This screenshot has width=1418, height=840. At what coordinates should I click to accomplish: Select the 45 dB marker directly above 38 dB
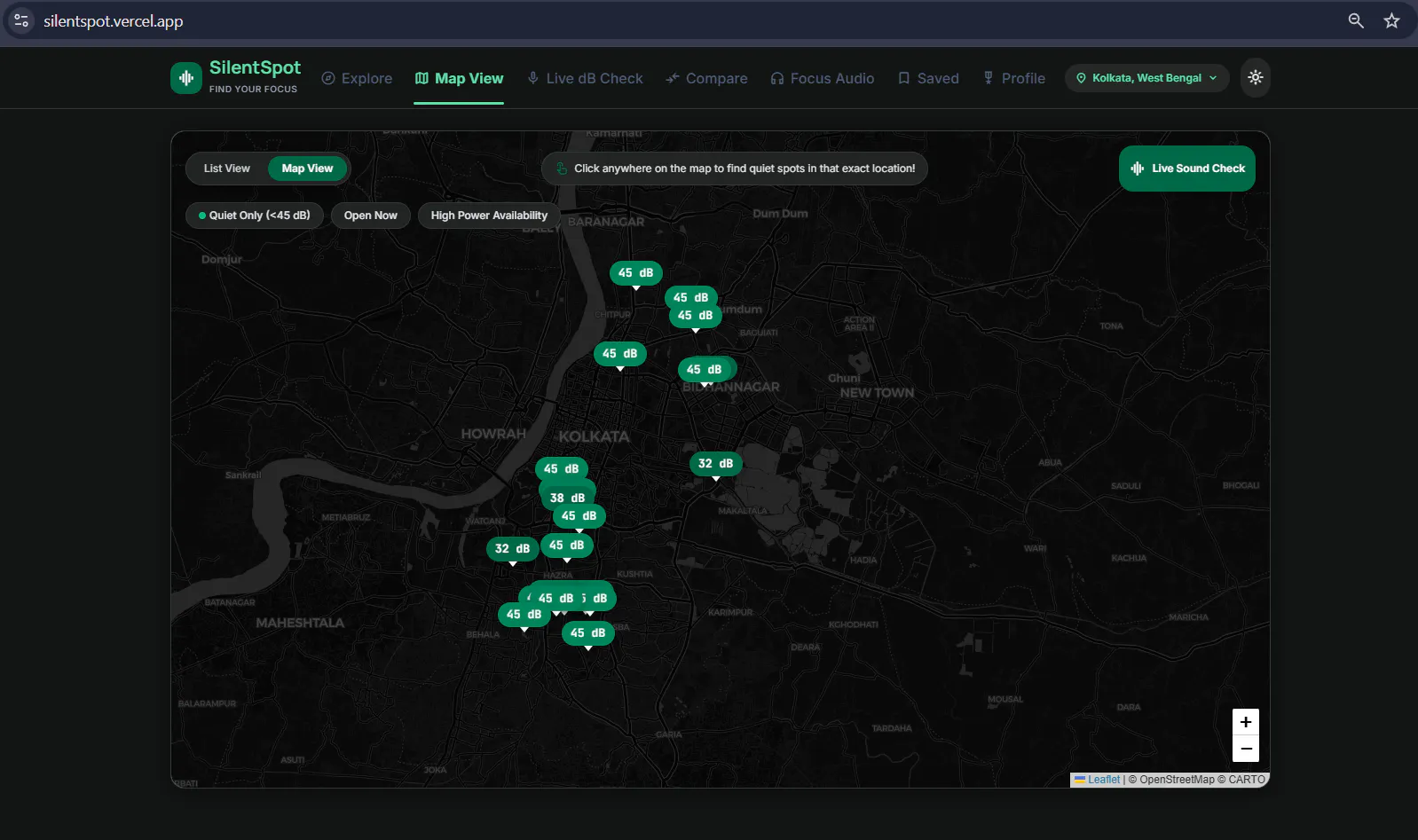point(561,469)
